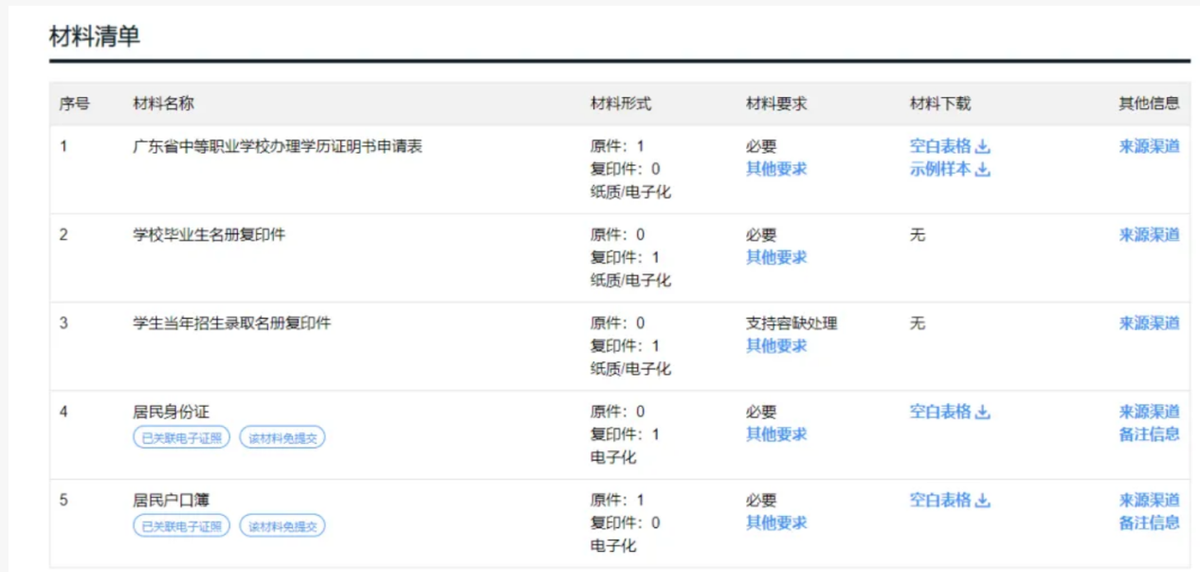This screenshot has height=572, width=1200.
Task: View 来源渠道 for application form row
Action: click(x=1149, y=146)
